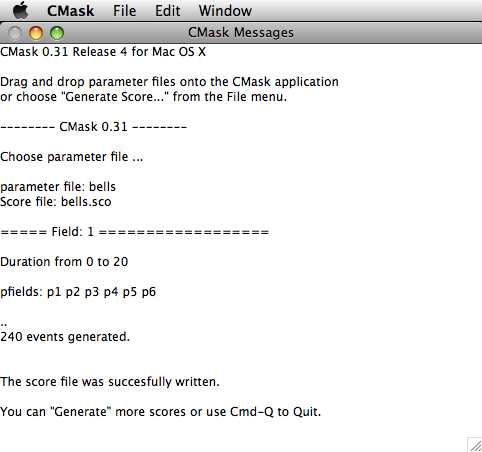Open the File menu
The image size is (482, 452).
pyautogui.click(x=124, y=11)
